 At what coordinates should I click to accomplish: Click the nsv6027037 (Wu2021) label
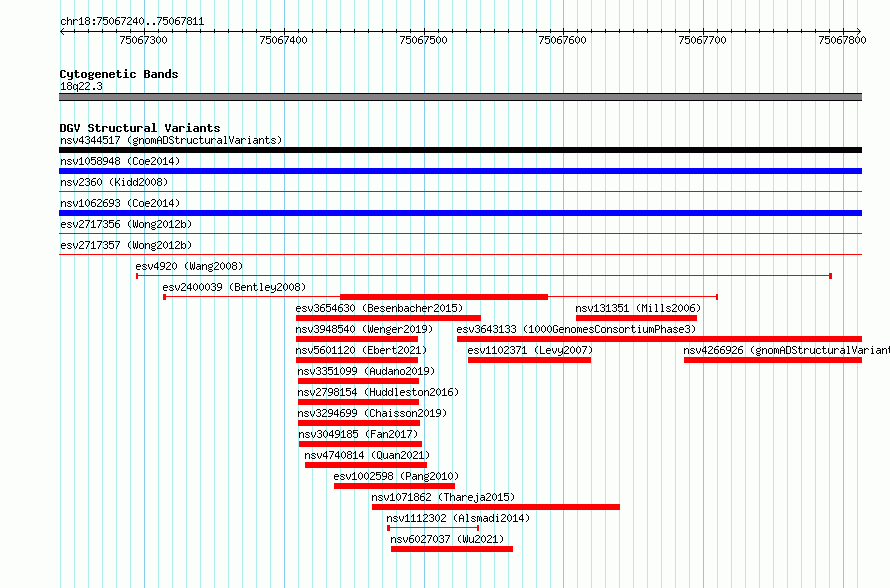point(447,539)
